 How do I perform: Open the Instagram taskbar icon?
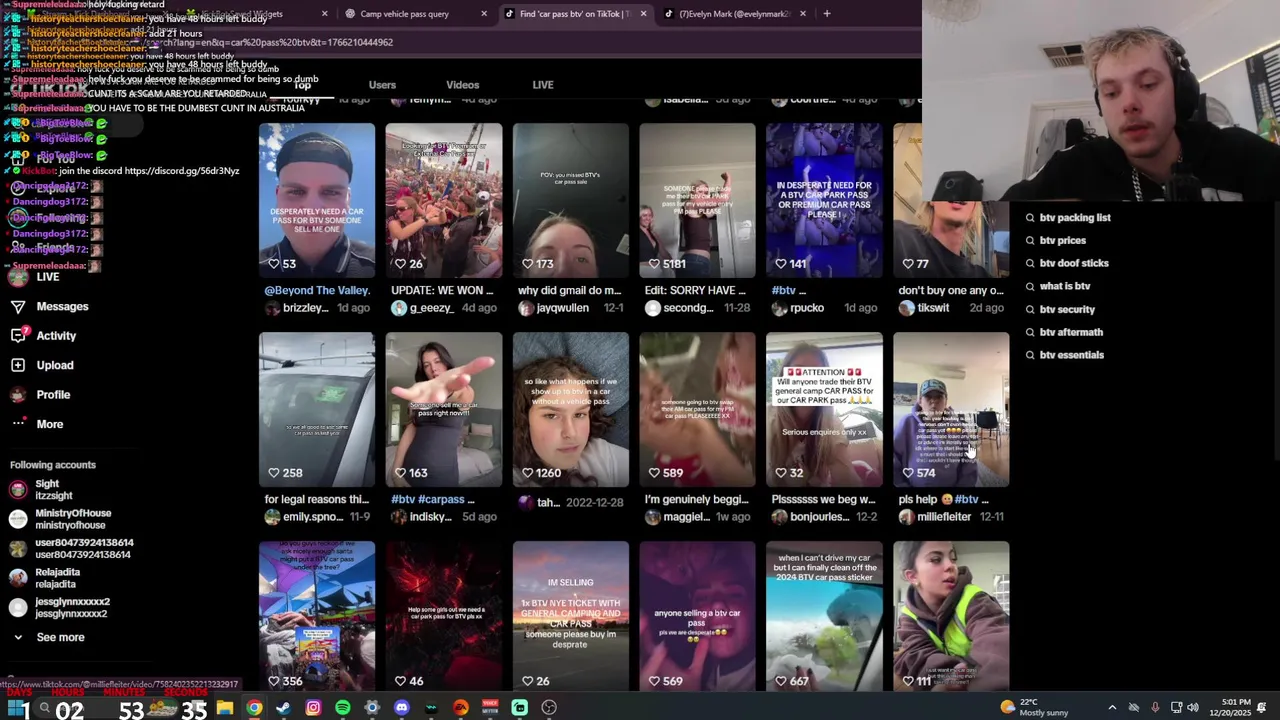click(x=313, y=708)
